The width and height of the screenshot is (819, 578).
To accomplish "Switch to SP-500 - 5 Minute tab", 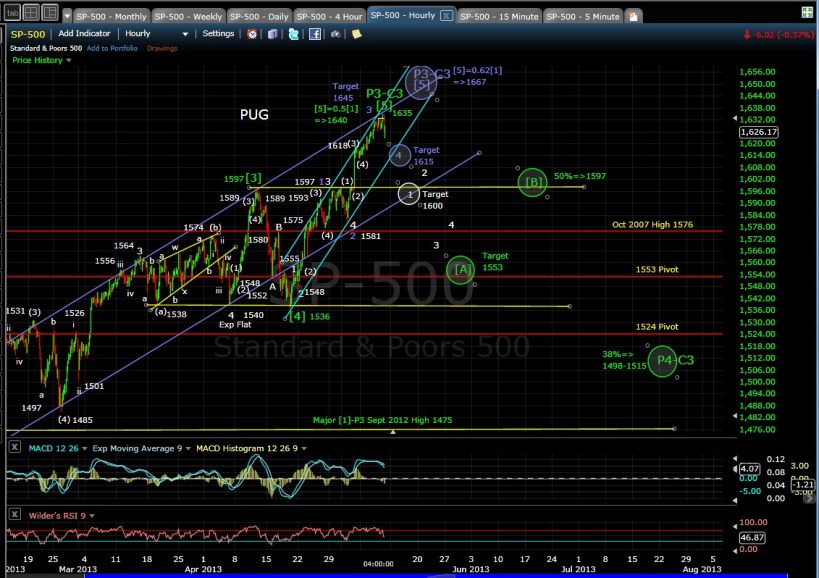I will tap(583, 16).
